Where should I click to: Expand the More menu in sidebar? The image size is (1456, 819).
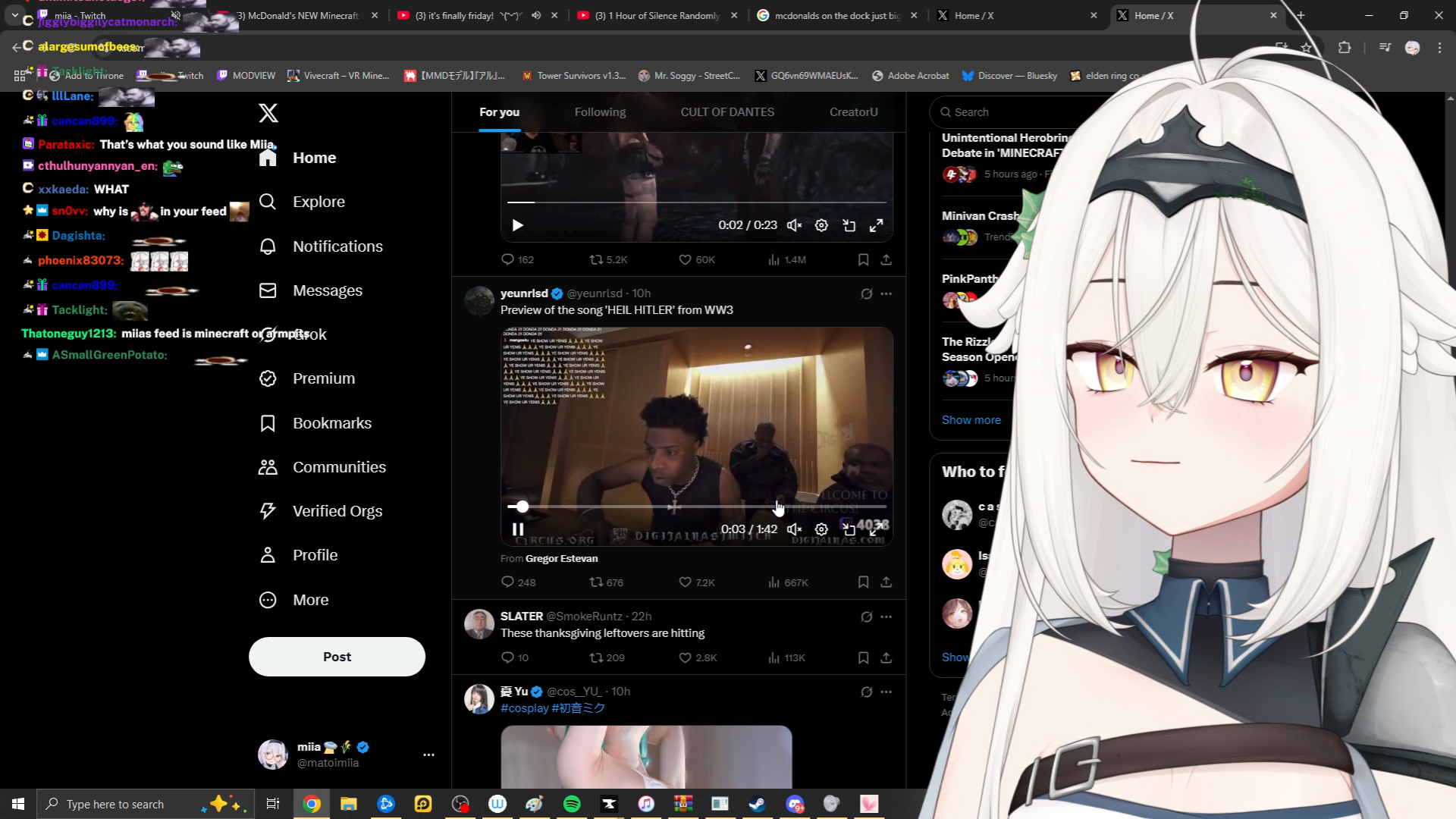click(309, 600)
